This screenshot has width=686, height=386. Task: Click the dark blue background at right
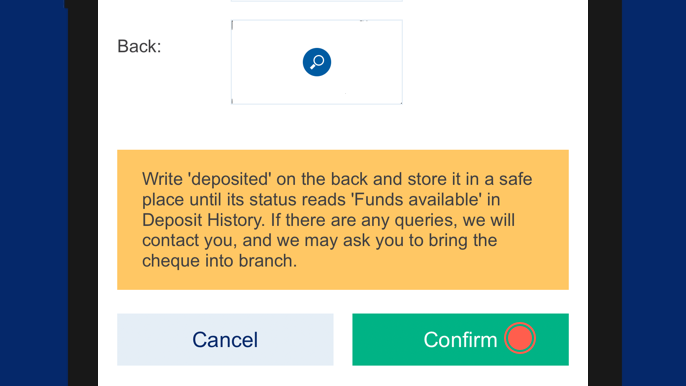click(x=654, y=193)
